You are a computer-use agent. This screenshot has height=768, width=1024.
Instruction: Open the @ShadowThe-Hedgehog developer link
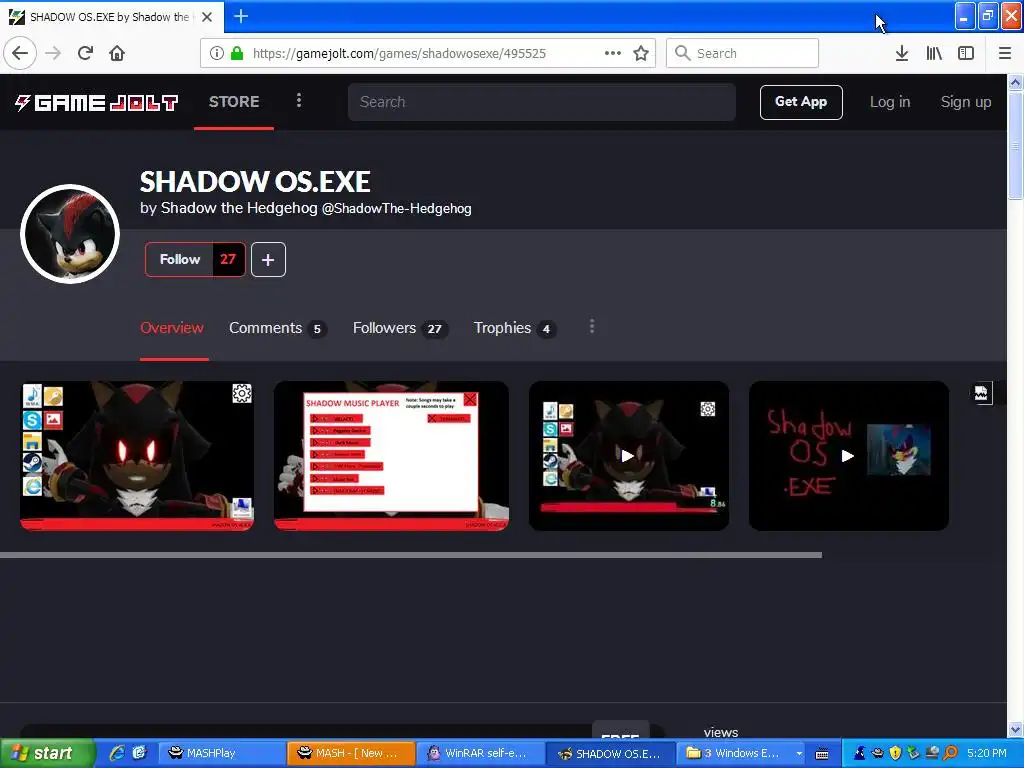396,208
